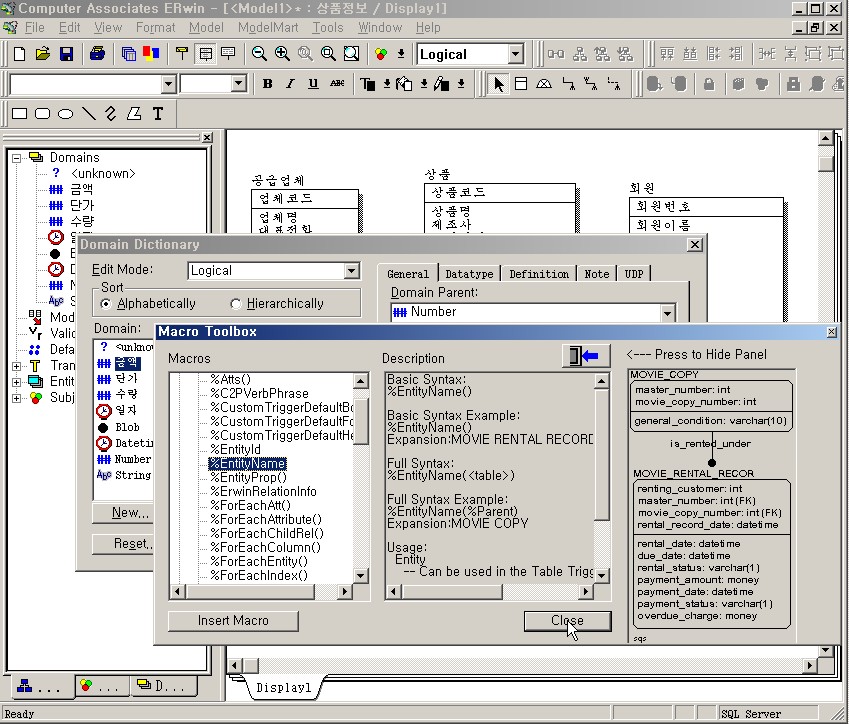Click Close in Macro Toolbox
The height and width of the screenshot is (724, 849).
567,621
